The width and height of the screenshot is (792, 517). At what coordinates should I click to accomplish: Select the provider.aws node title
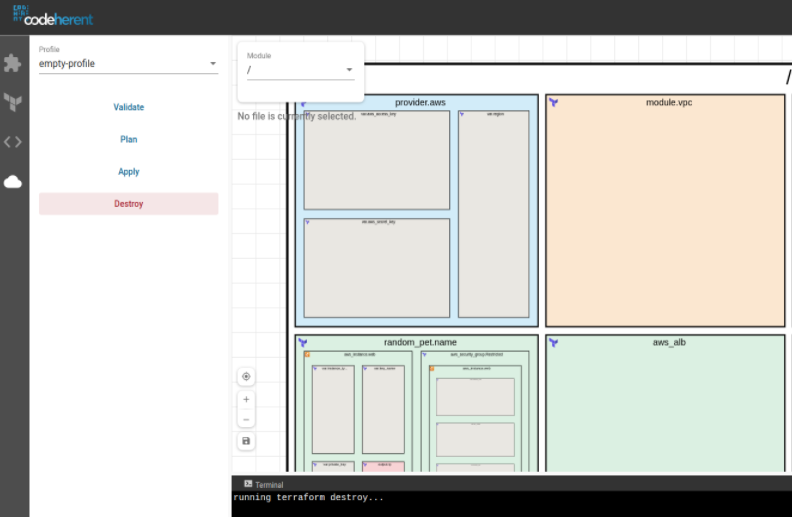pos(420,102)
